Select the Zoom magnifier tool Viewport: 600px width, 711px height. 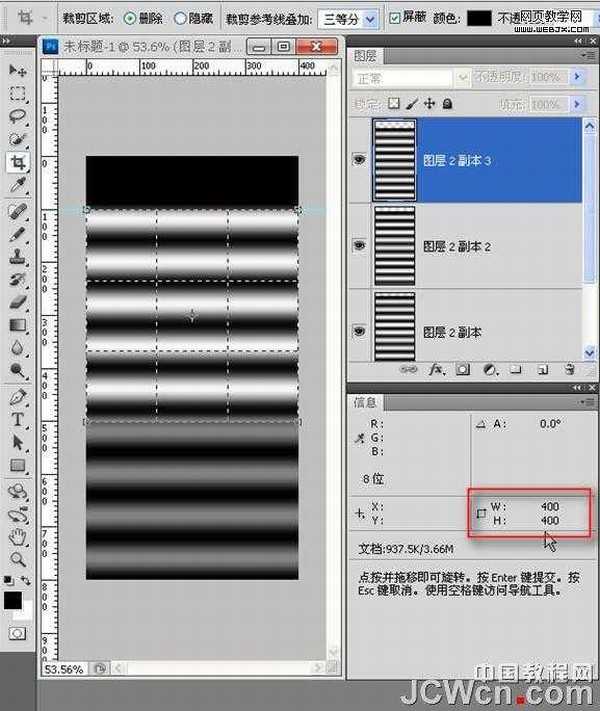[18, 558]
